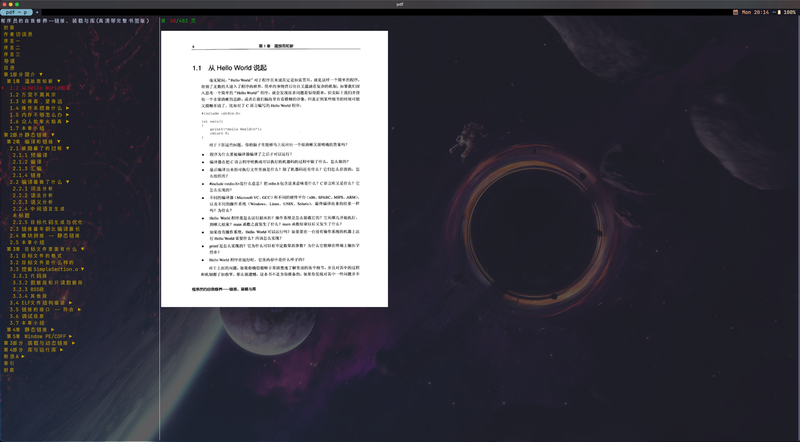Select highlighted entry 1.1 从Hello World说起
This screenshot has height=442, width=800.
point(40,88)
